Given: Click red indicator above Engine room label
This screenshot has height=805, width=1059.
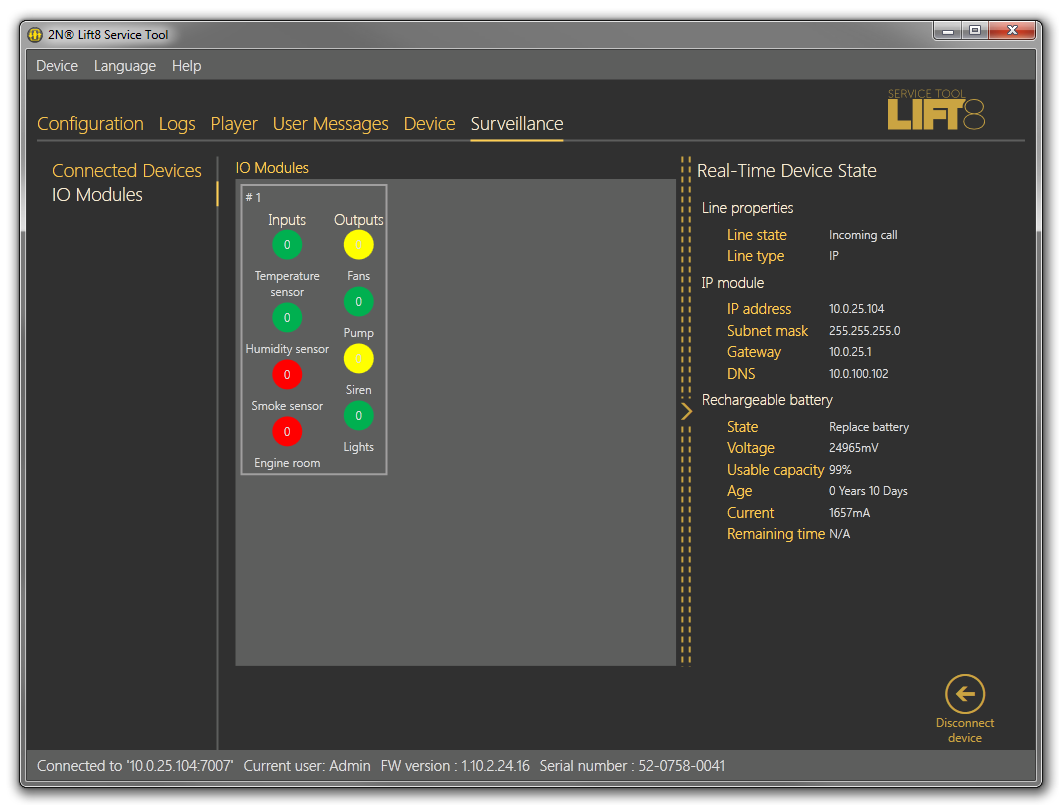Looking at the screenshot, I should (287, 432).
